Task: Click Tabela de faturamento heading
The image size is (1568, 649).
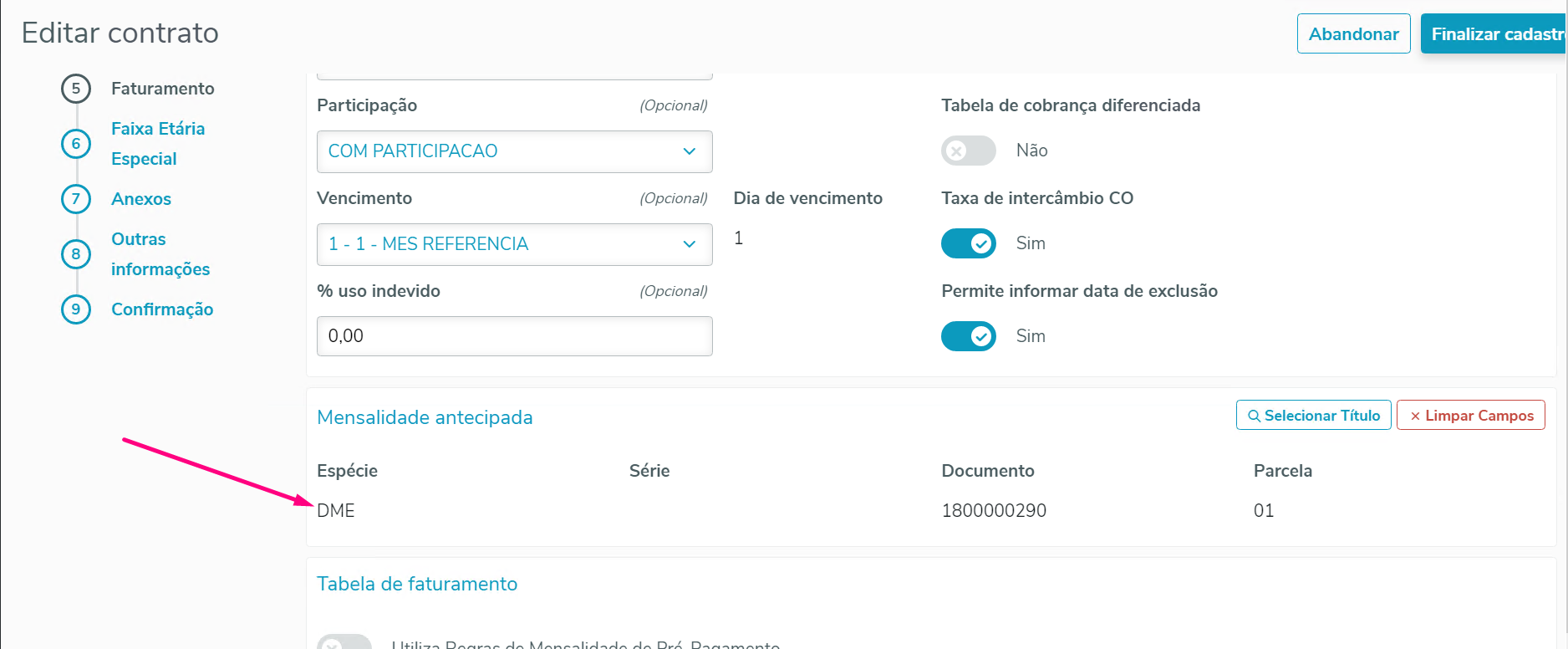Action: (417, 584)
